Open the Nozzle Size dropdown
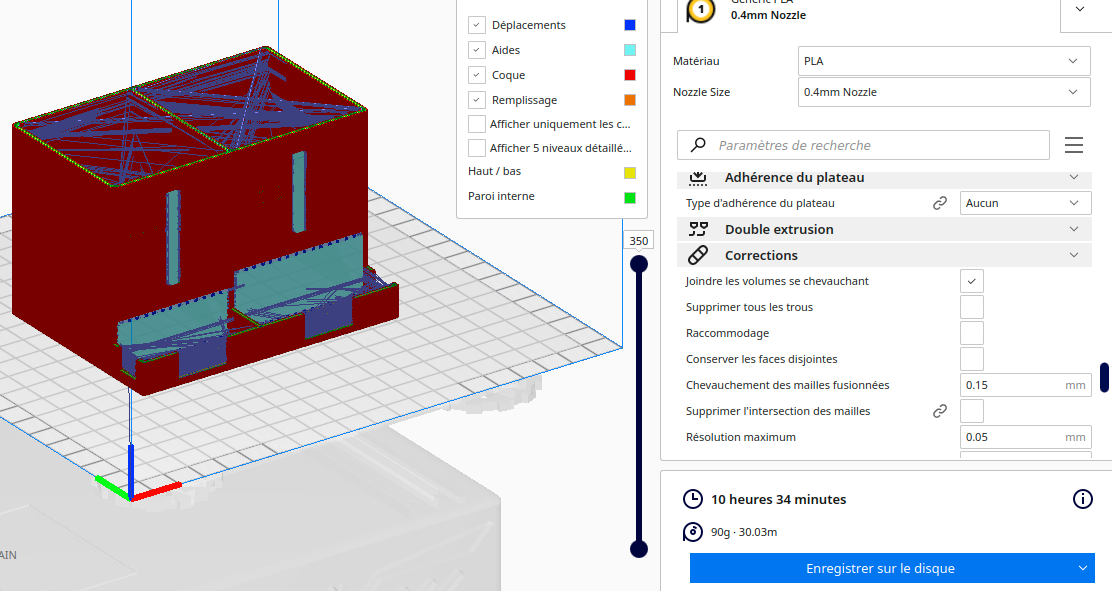 (x=944, y=92)
